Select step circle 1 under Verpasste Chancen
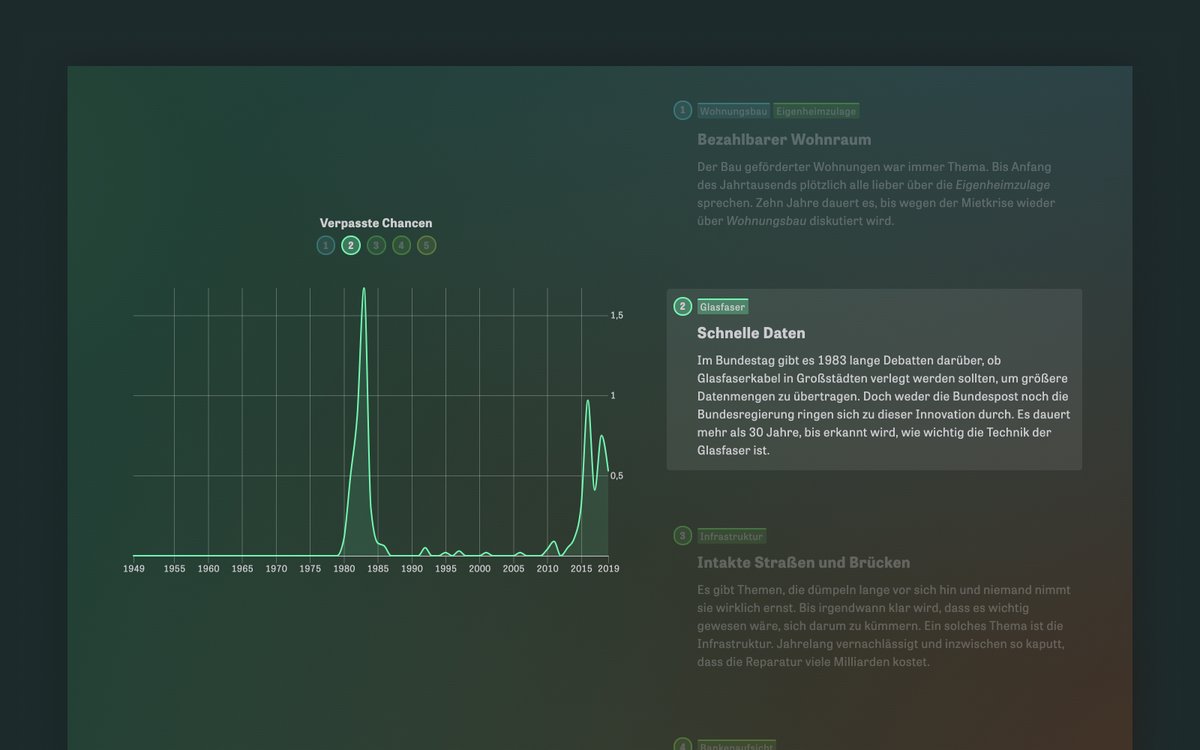 325,244
